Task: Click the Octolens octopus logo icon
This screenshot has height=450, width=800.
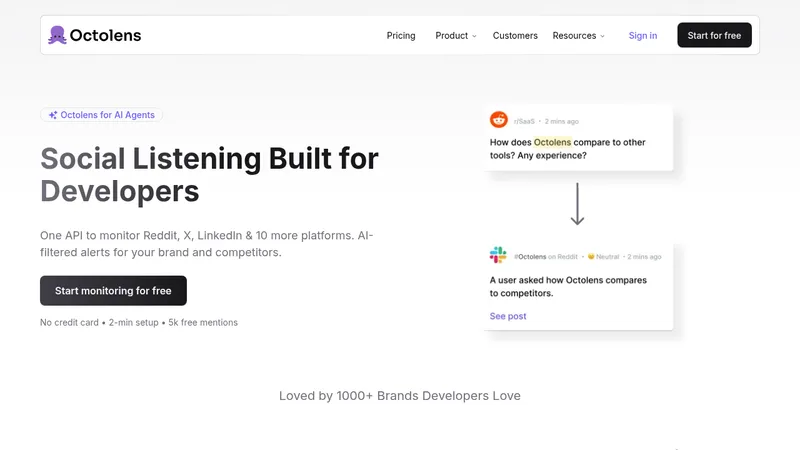Action: tap(57, 35)
